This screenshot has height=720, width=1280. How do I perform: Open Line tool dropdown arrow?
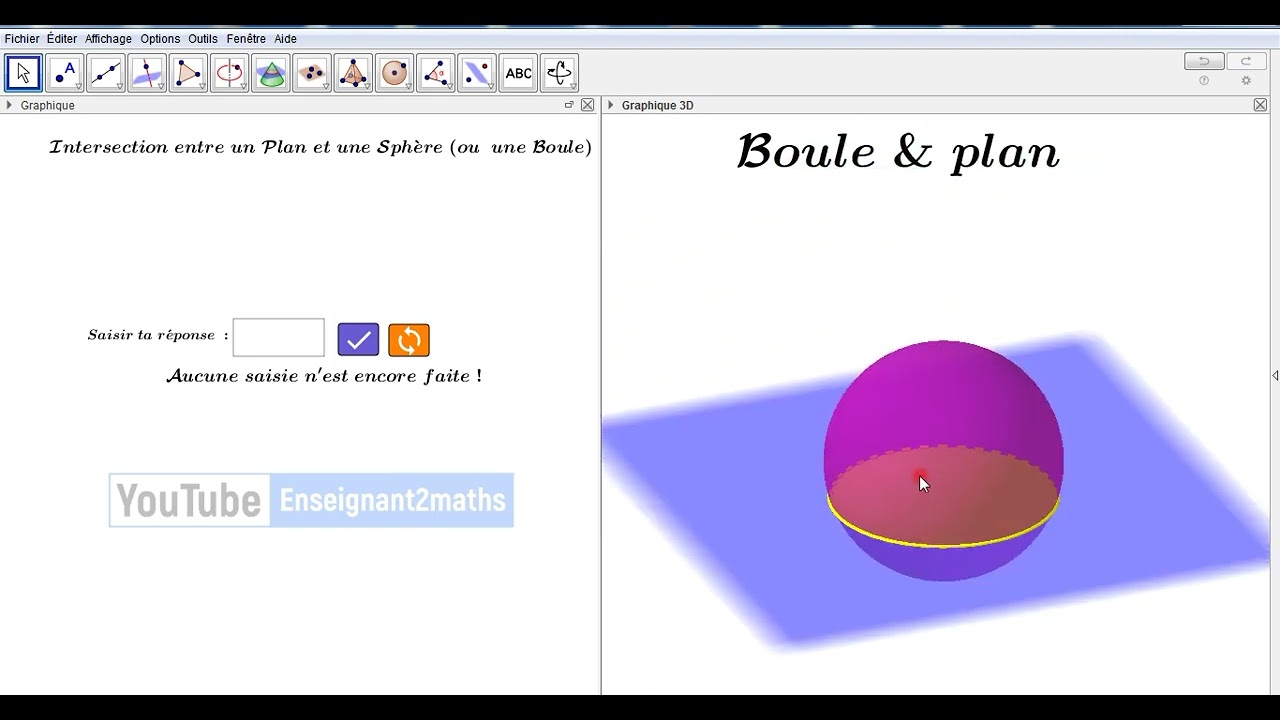click(119, 87)
